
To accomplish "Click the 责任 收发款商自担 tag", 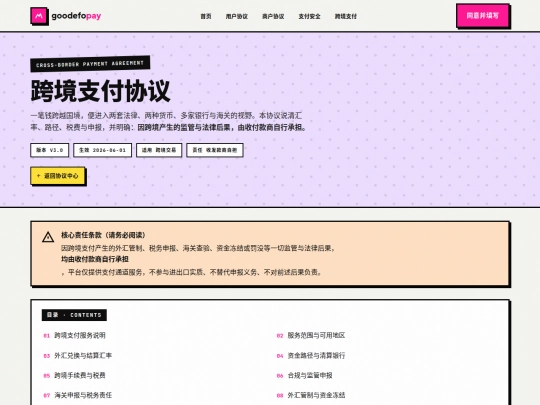I will point(215,150).
